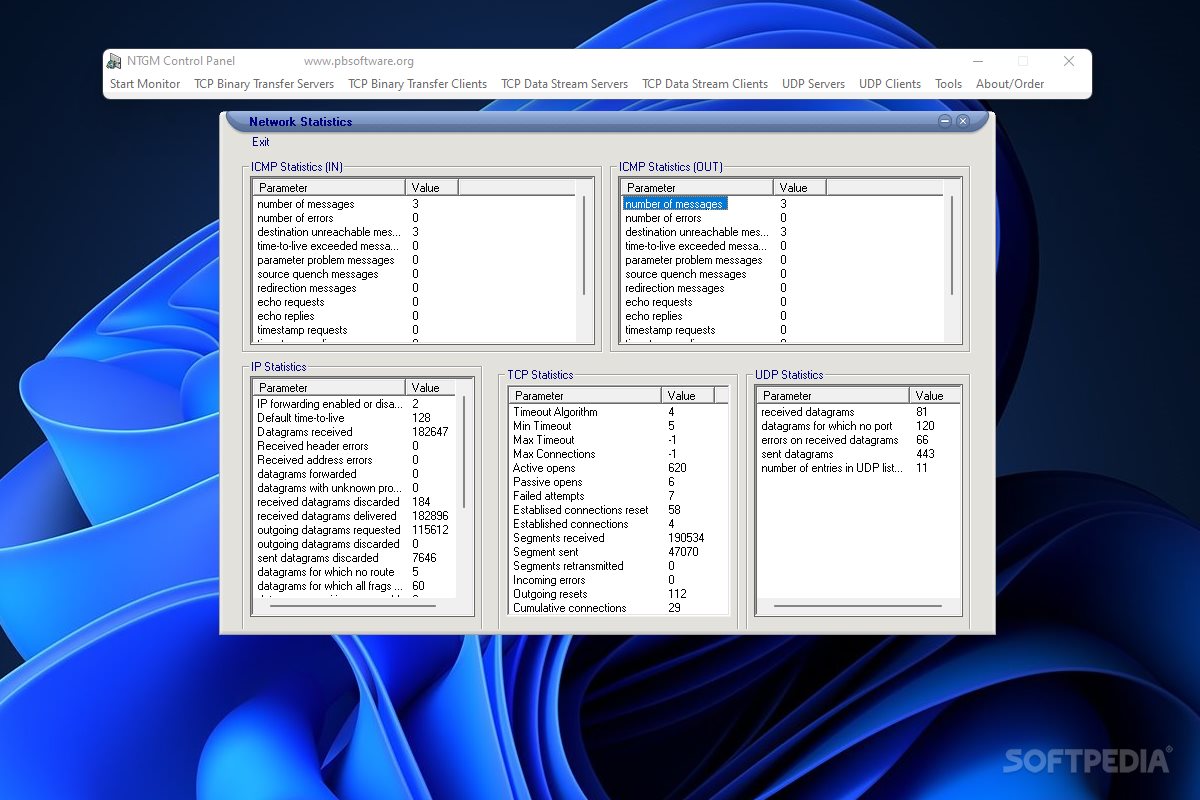Open TCP Data Stream Clients menu

pyautogui.click(x=705, y=84)
